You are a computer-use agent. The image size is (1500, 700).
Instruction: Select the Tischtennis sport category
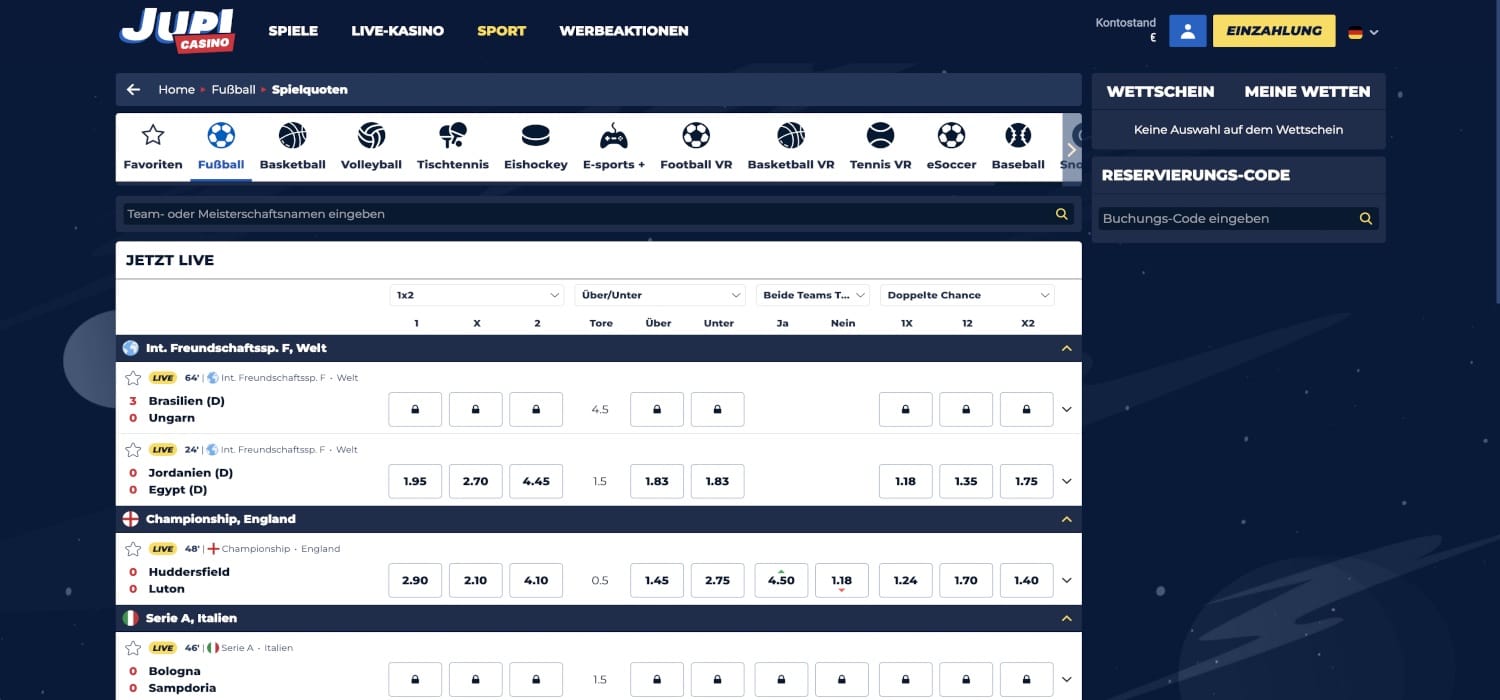453,147
